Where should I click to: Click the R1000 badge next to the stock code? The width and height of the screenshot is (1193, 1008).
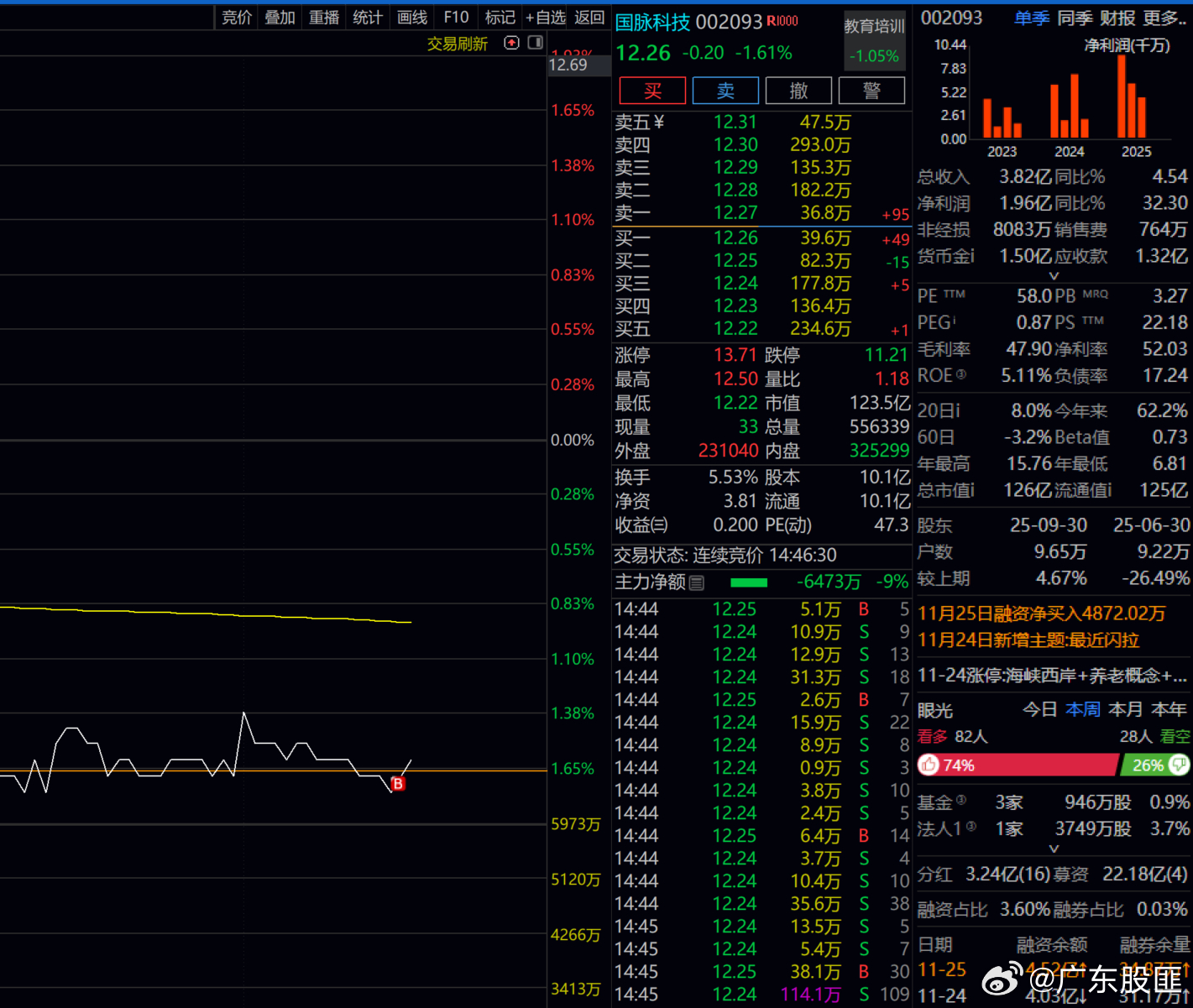782,21
